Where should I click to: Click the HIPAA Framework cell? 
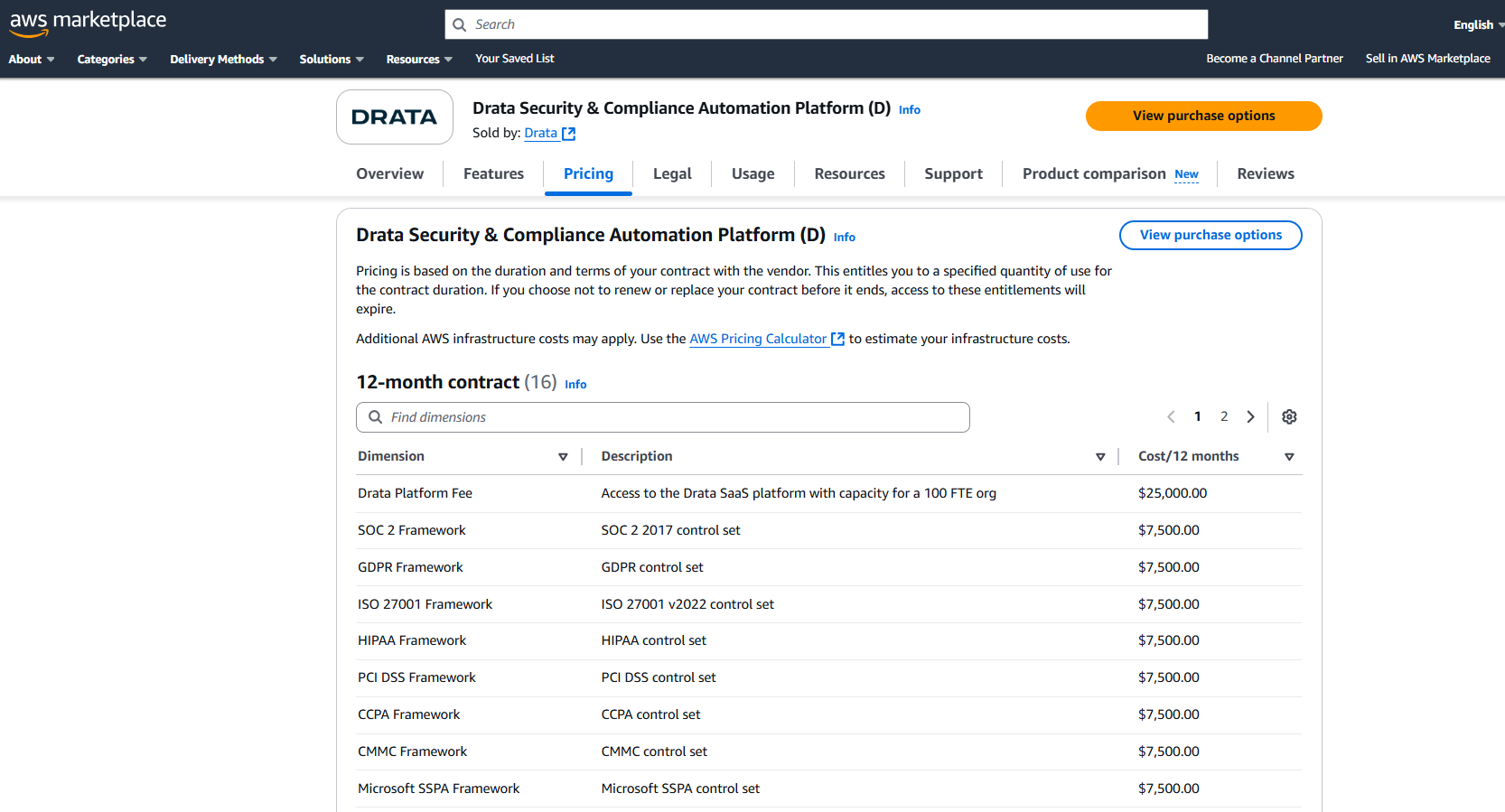[412, 640]
